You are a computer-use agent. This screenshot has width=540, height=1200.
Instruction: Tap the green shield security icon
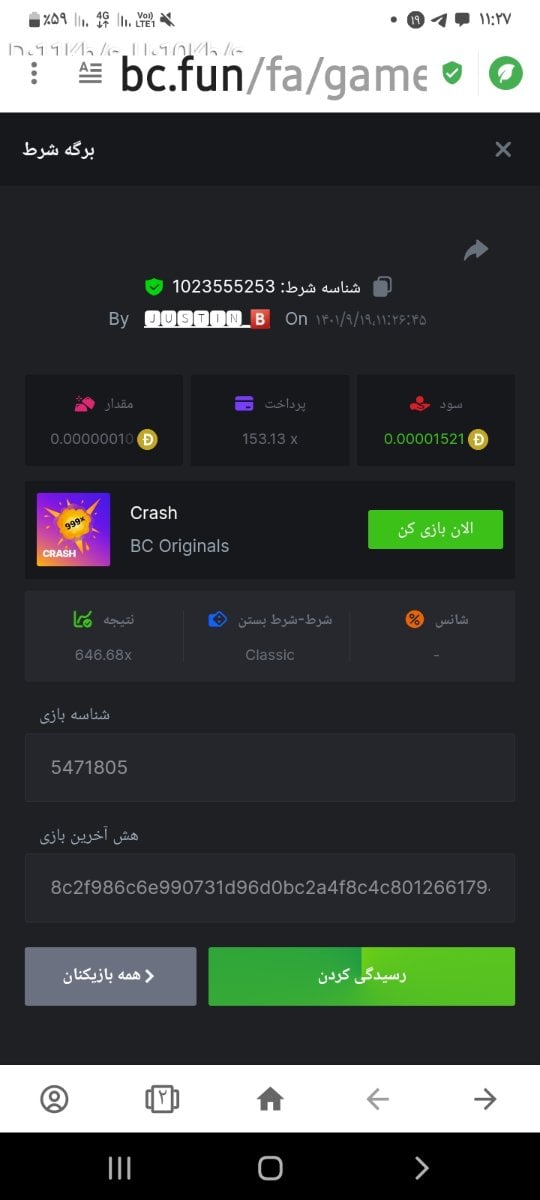[452, 73]
